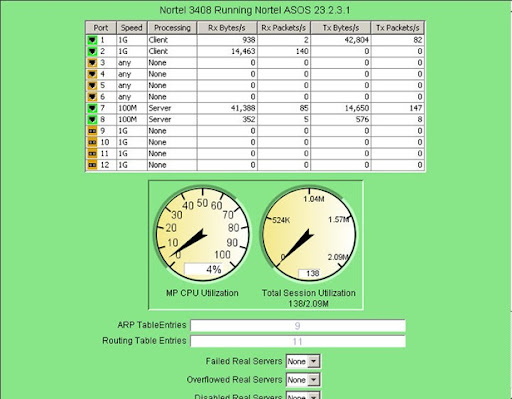The height and width of the screenshot is (399, 512).
Task: Expand the Disabled Real Servers dropdown
Action: [x=303, y=396]
